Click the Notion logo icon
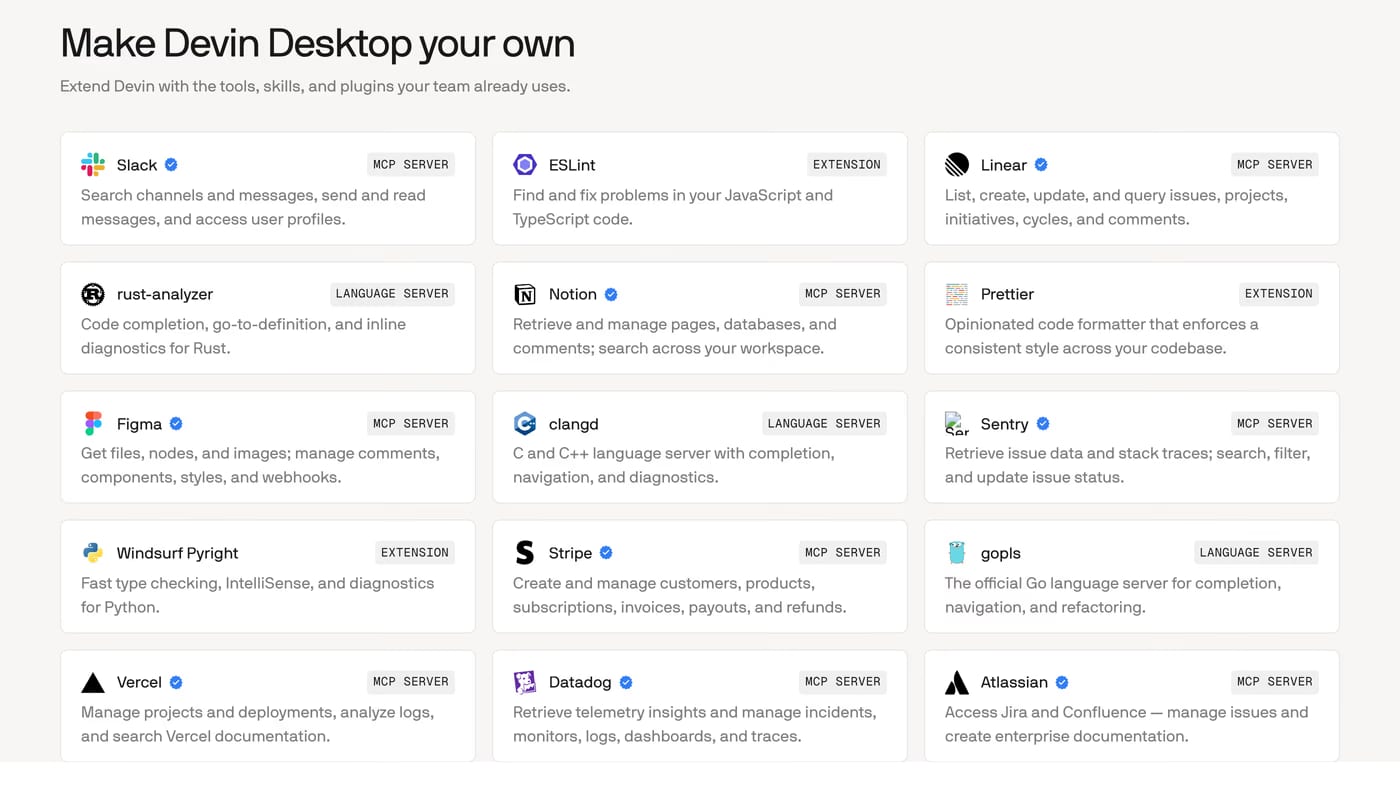1400x790 pixels. pos(525,294)
